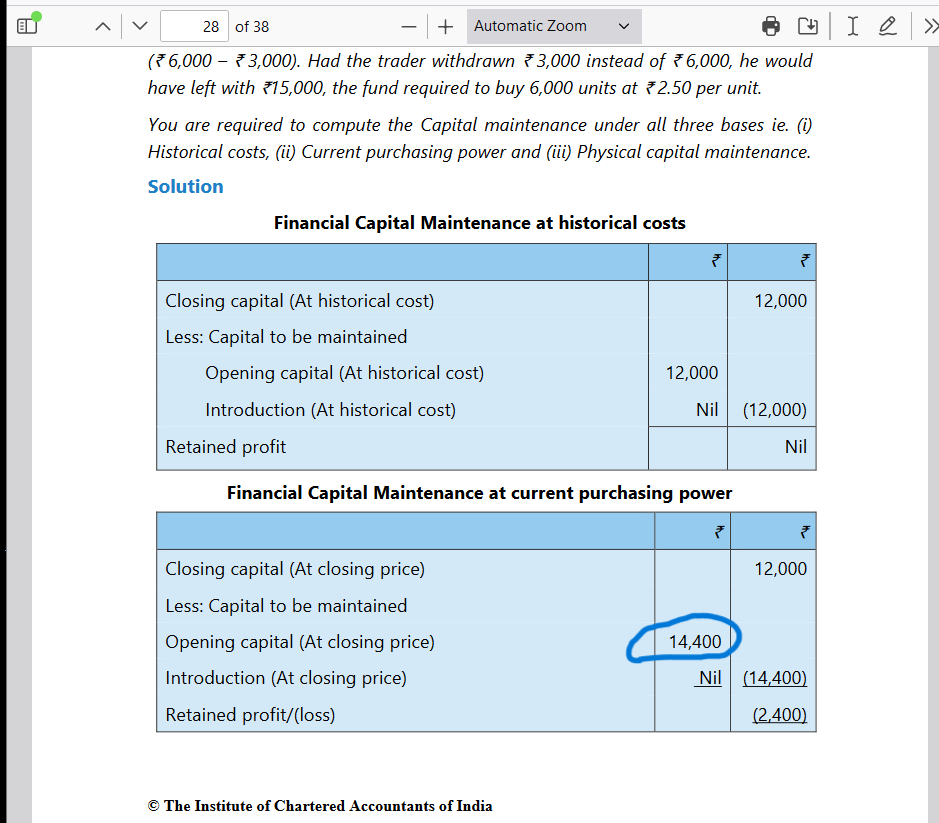Save the PDF with the download icon
Screen dimensions: 939x823
tap(808, 26)
